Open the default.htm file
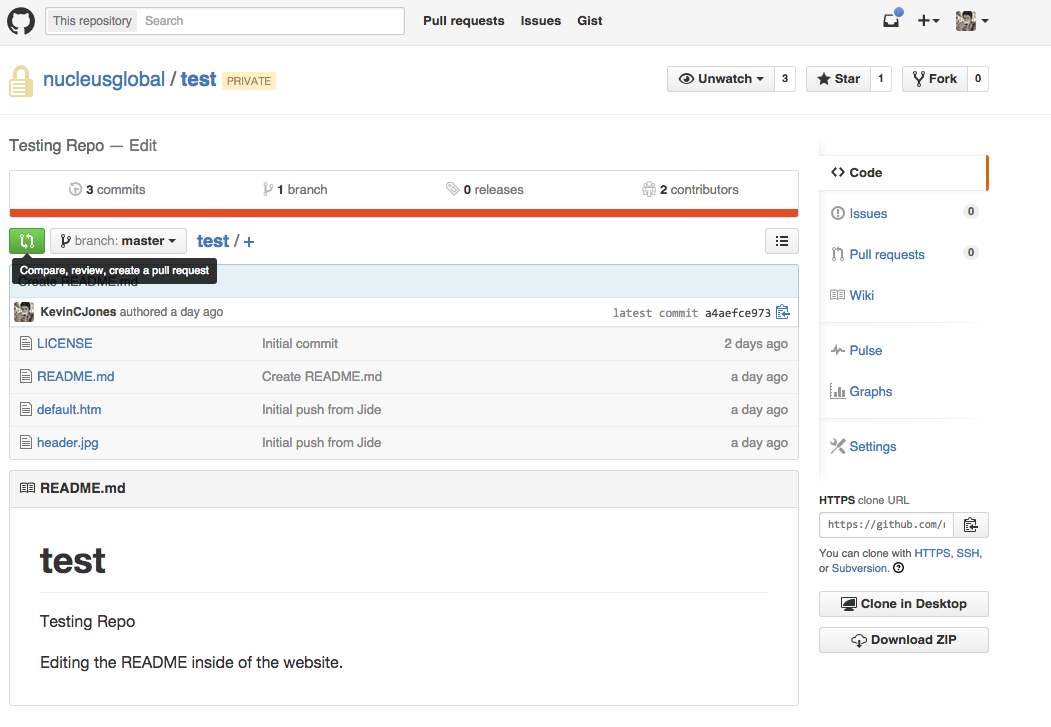The width and height of the screenshot is (1051, 727). pyautogui.click(x=69, y=409)
